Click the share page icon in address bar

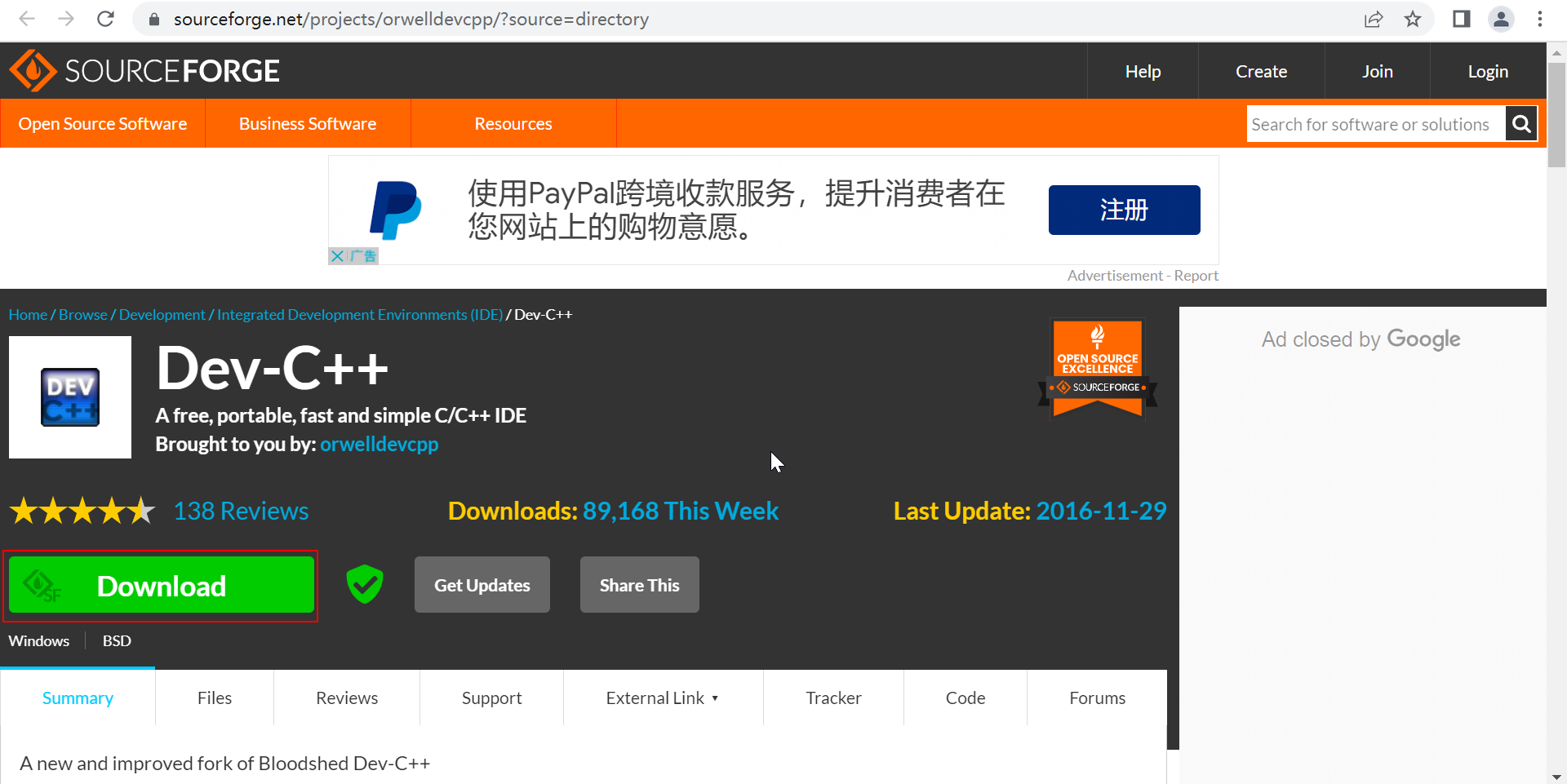(x=1374, y=19)
